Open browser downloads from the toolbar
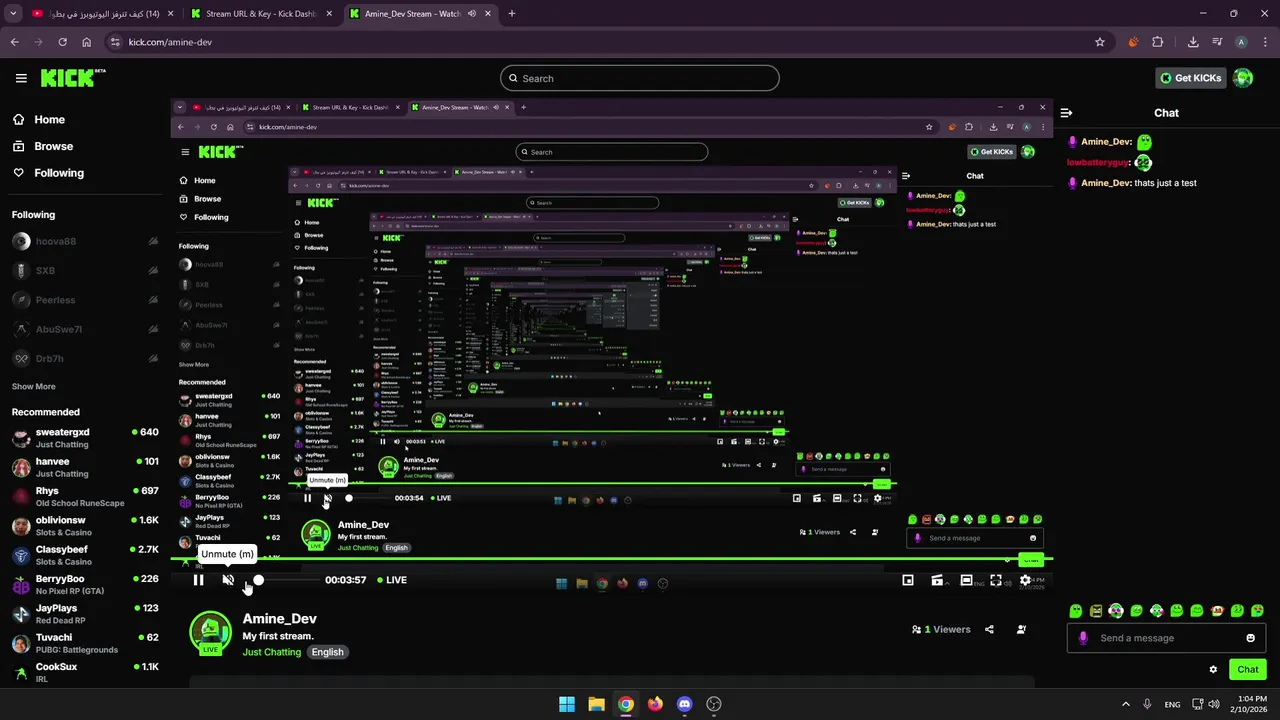This screenshot has height=720, width=1280. [x=1193, y=42]
